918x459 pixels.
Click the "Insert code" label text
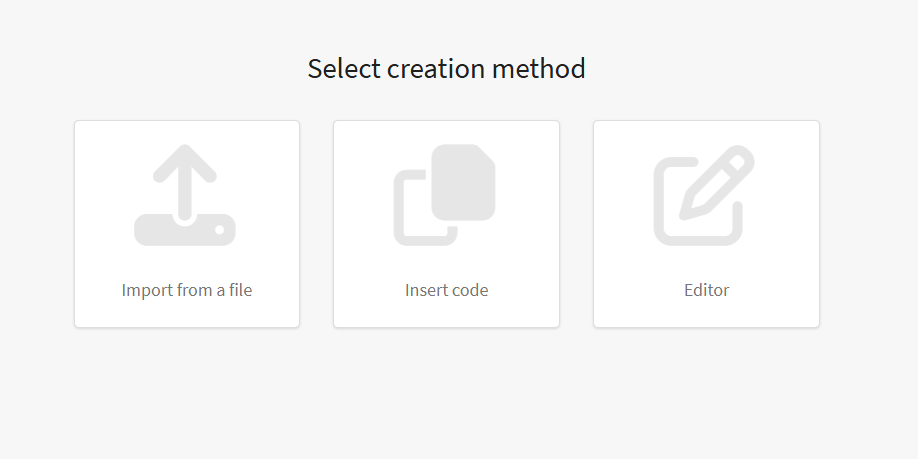pos(446,290)
